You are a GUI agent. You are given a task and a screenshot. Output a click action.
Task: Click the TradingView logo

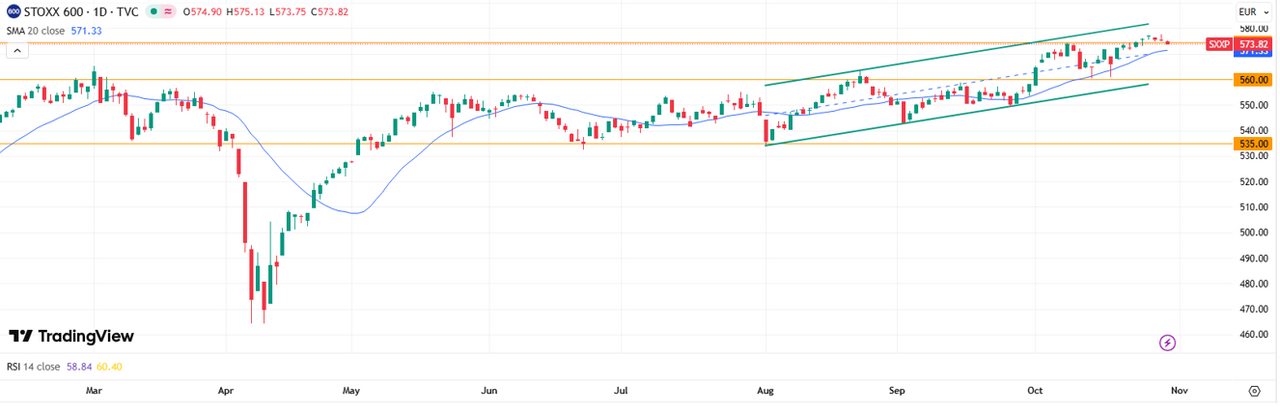71,337
